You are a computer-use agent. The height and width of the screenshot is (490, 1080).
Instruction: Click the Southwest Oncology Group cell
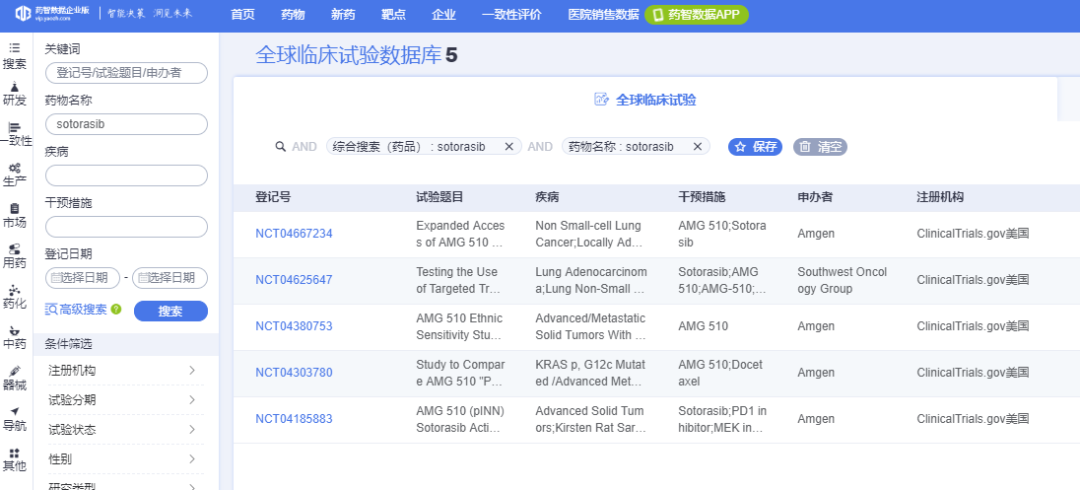click(842, 280)
